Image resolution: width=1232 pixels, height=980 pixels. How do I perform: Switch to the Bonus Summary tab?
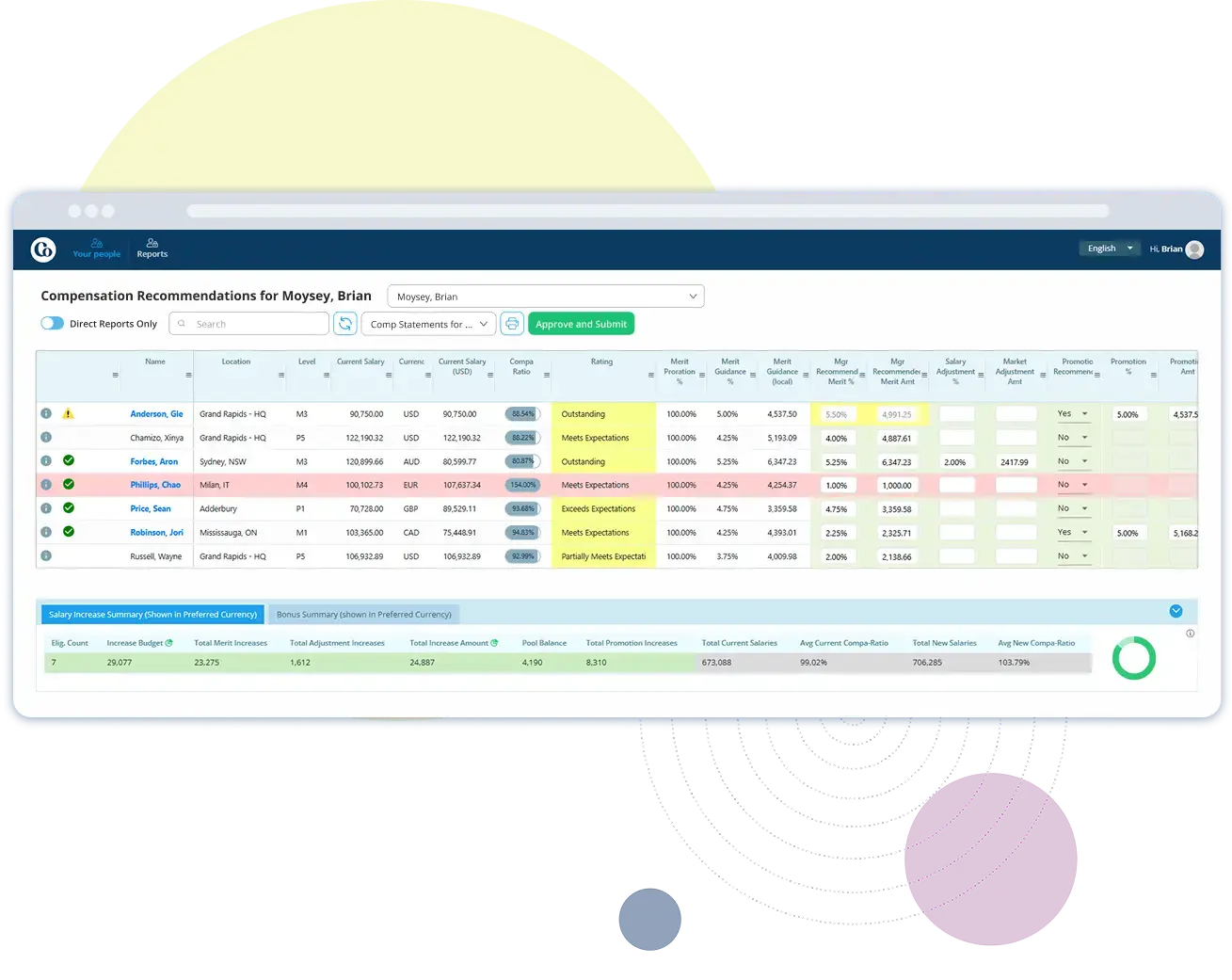[363, 613]
